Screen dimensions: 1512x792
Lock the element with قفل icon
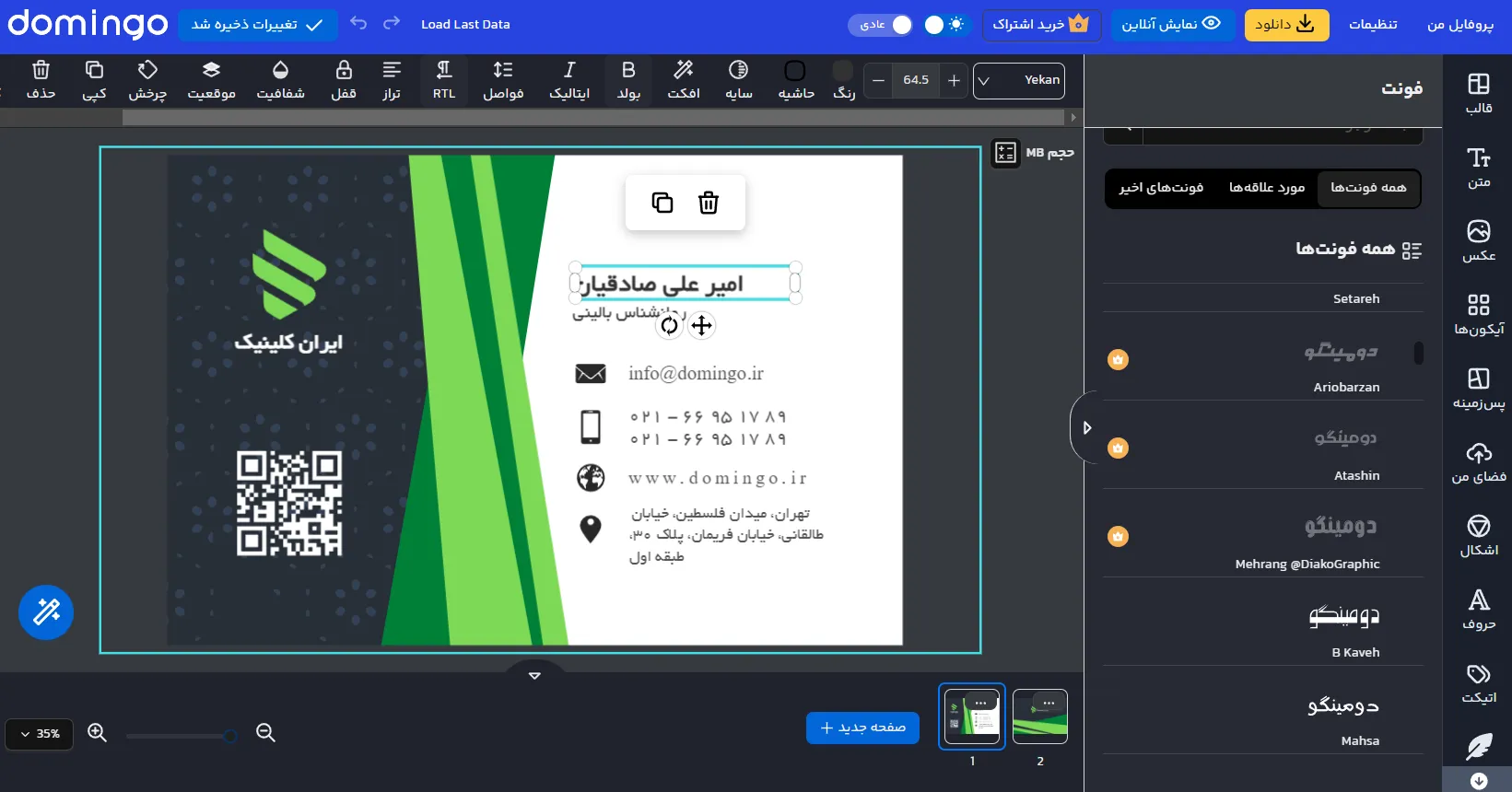(x=344, y=80)
